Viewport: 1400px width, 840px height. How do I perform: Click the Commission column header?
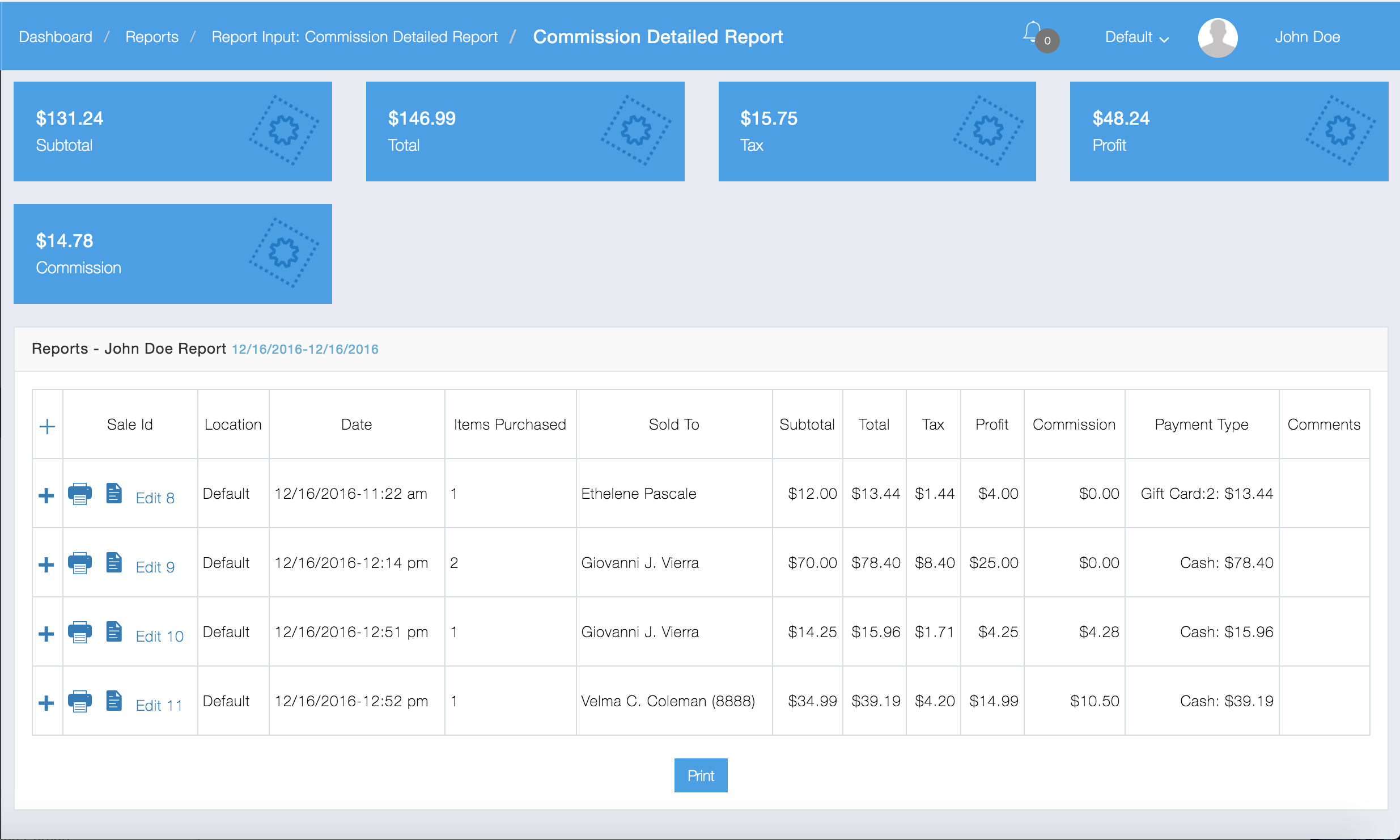point(1074,425)
